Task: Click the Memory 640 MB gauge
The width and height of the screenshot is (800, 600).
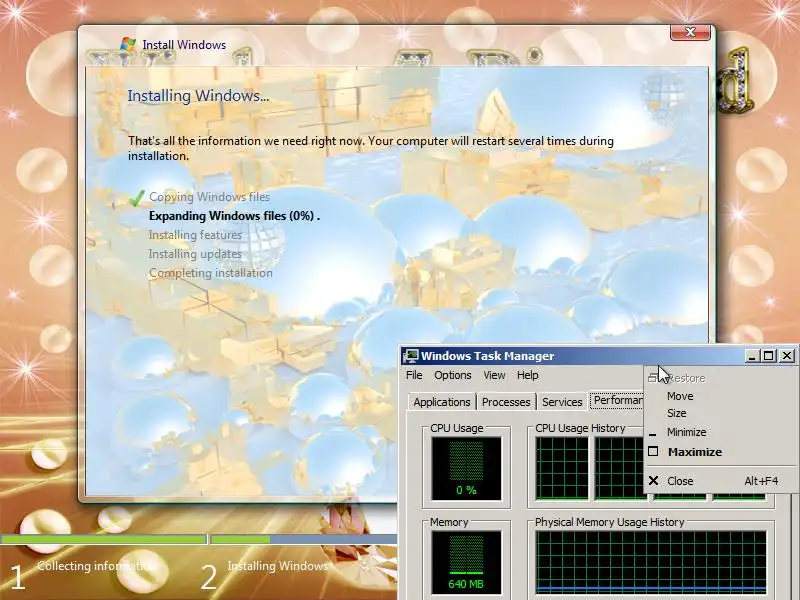Action: click(466, 562)
